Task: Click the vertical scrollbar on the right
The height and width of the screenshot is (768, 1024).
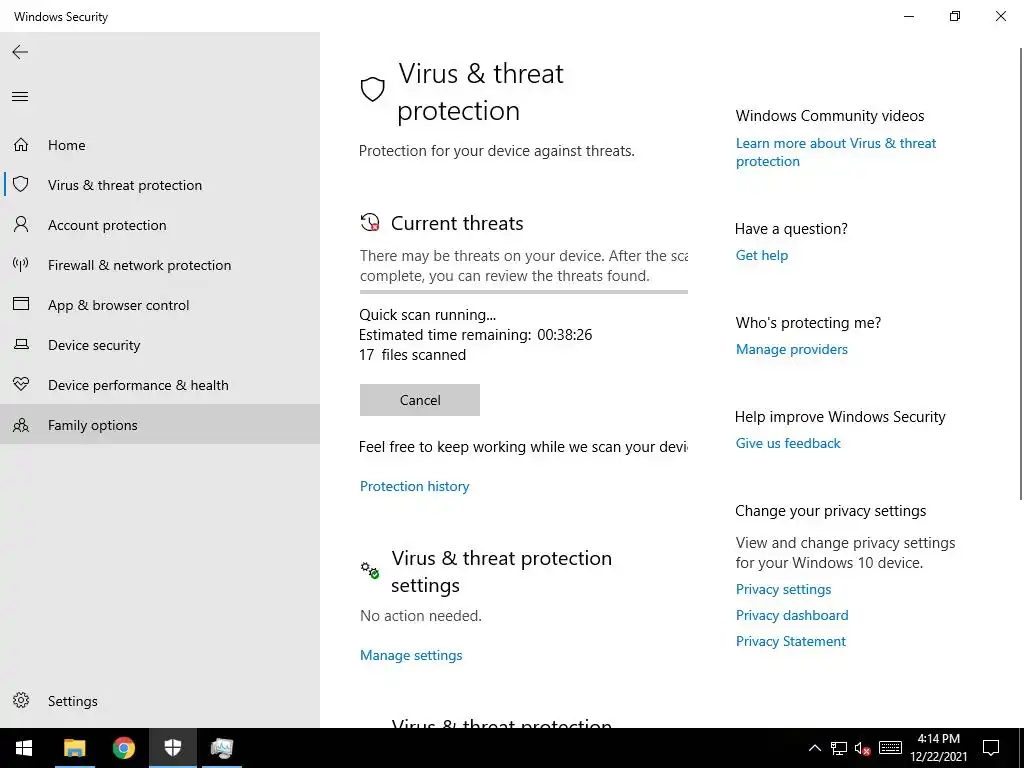Action: click(x=1021, y=274)
